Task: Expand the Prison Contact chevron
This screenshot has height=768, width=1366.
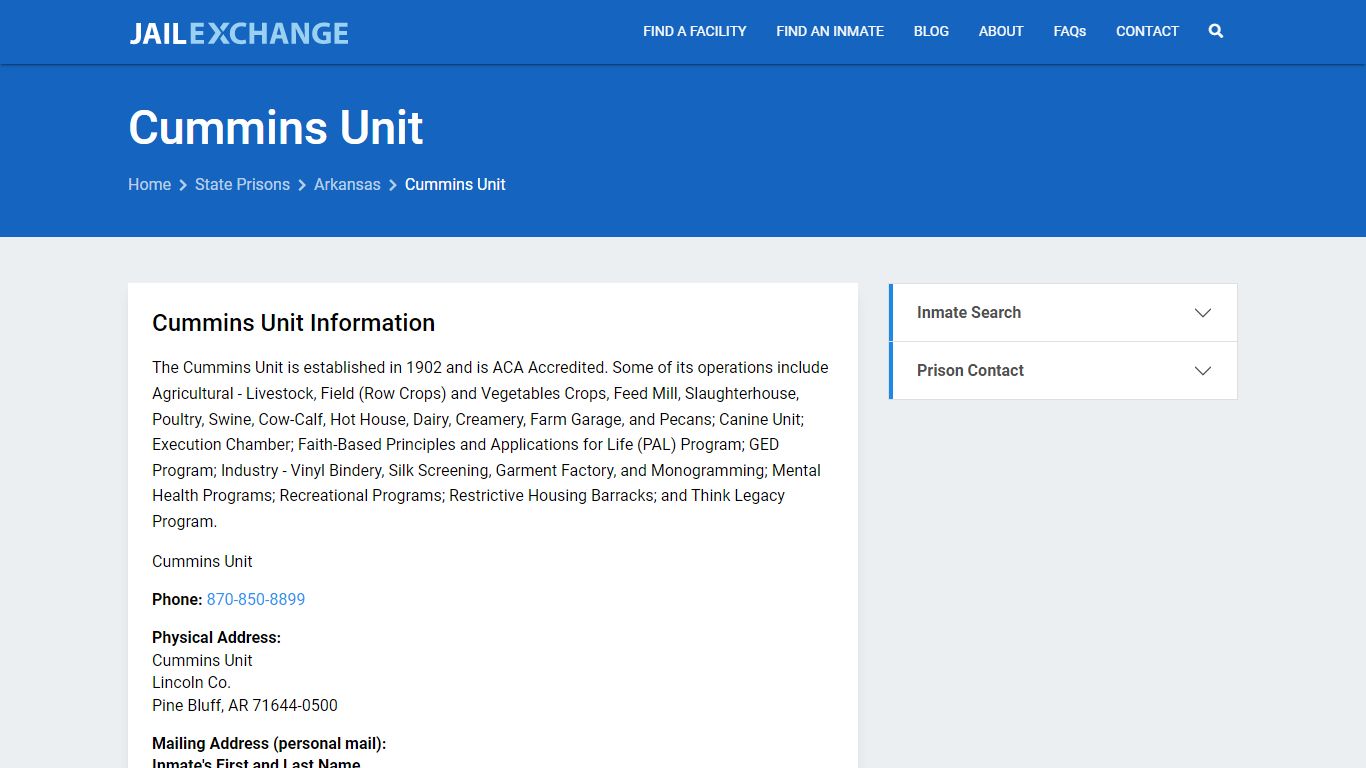Action: (1203, 371)
